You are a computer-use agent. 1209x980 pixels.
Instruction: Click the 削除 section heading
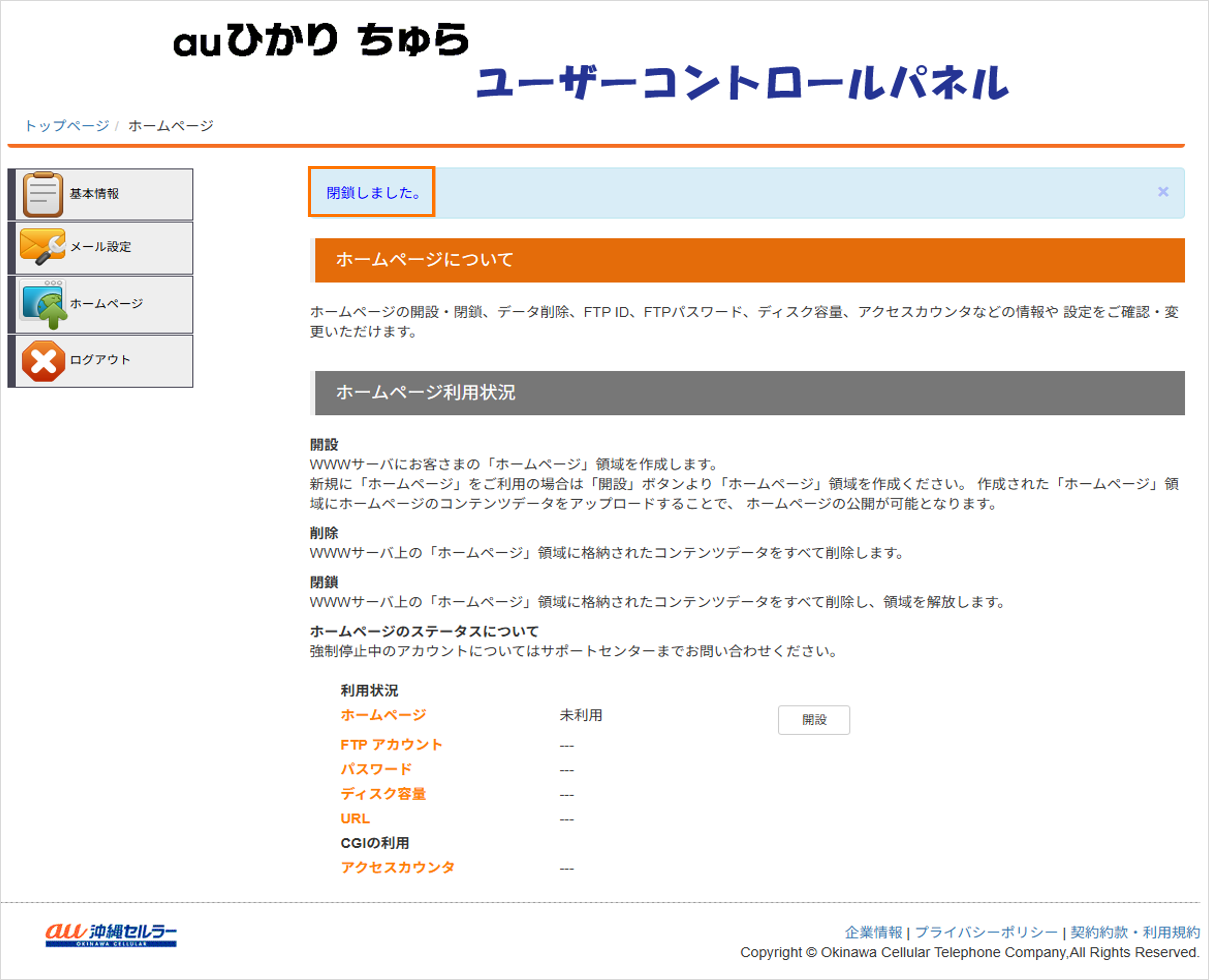[324, 533]
